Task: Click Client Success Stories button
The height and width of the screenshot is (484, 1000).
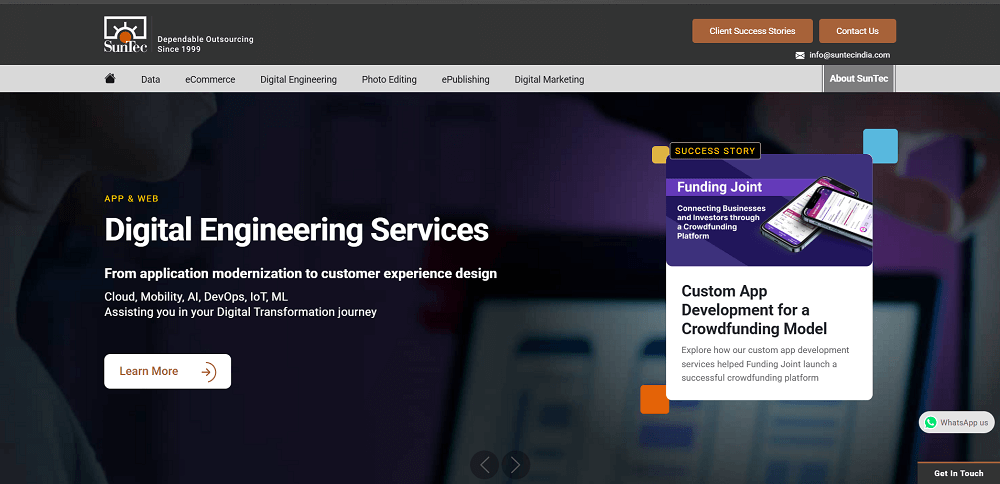Action: coord(752,31)
